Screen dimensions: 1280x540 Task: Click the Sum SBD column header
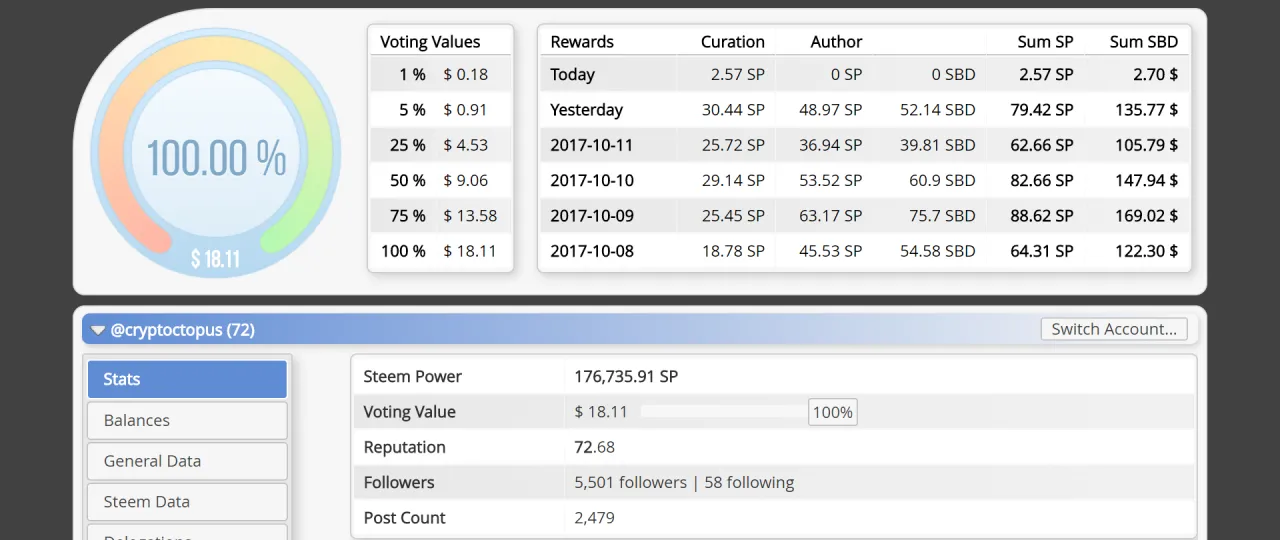(1143, 42)
